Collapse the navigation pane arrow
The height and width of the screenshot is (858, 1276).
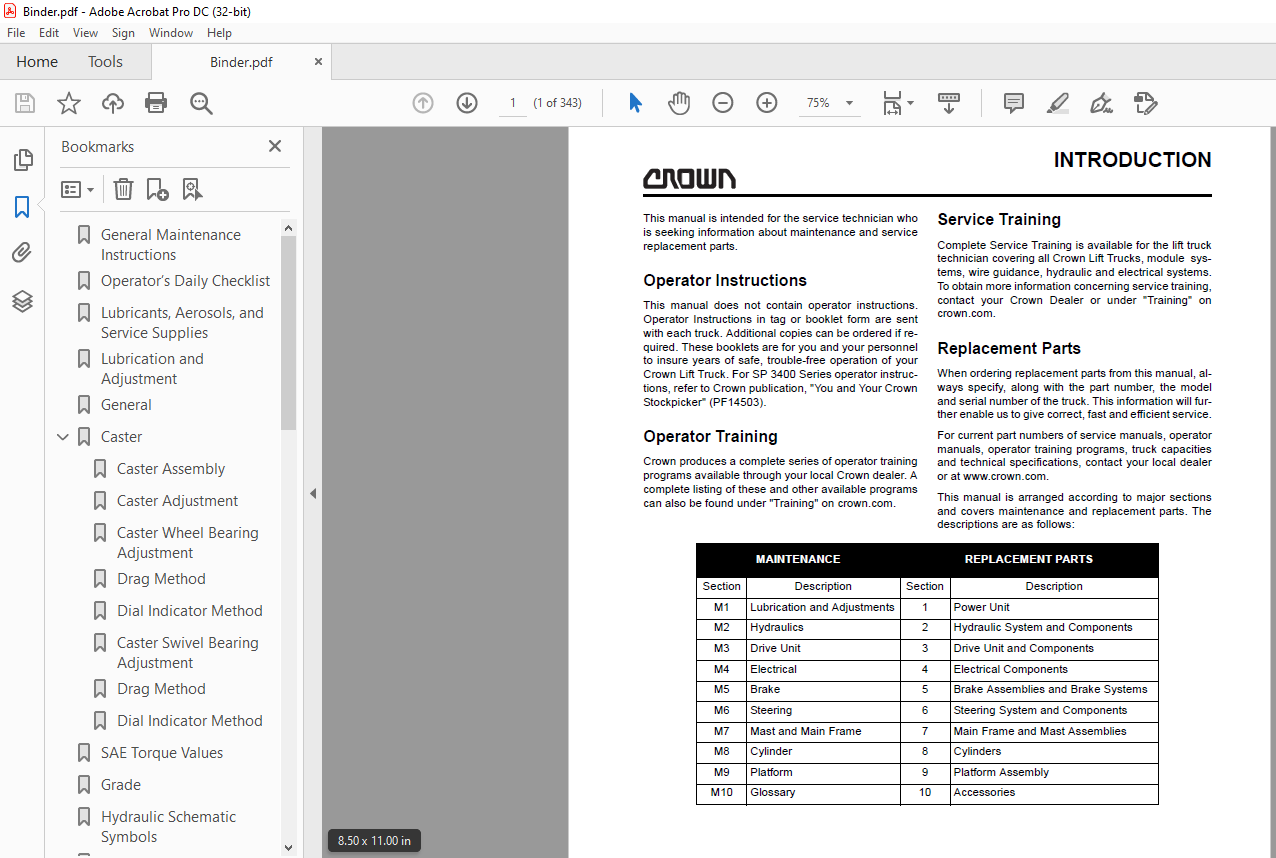(x=312, y=493)
